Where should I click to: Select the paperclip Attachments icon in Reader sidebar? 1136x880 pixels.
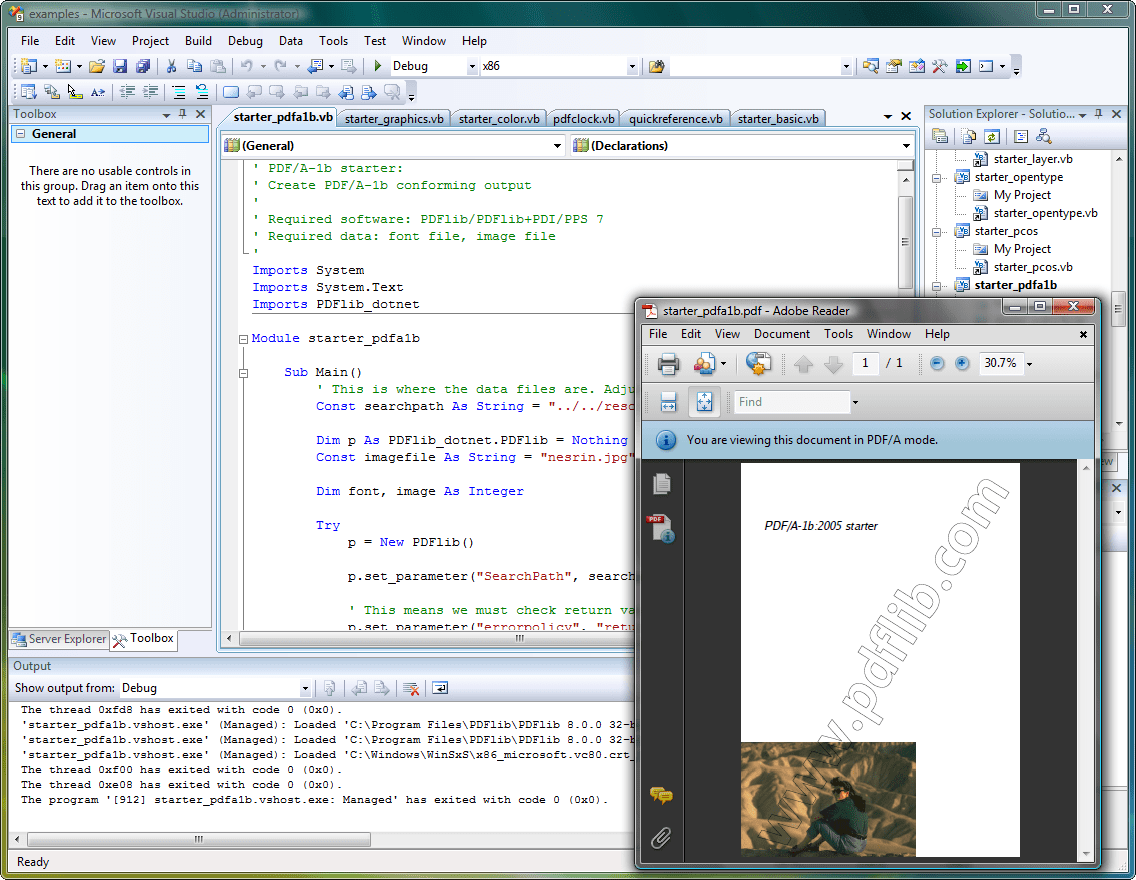[x=661, y=838]
